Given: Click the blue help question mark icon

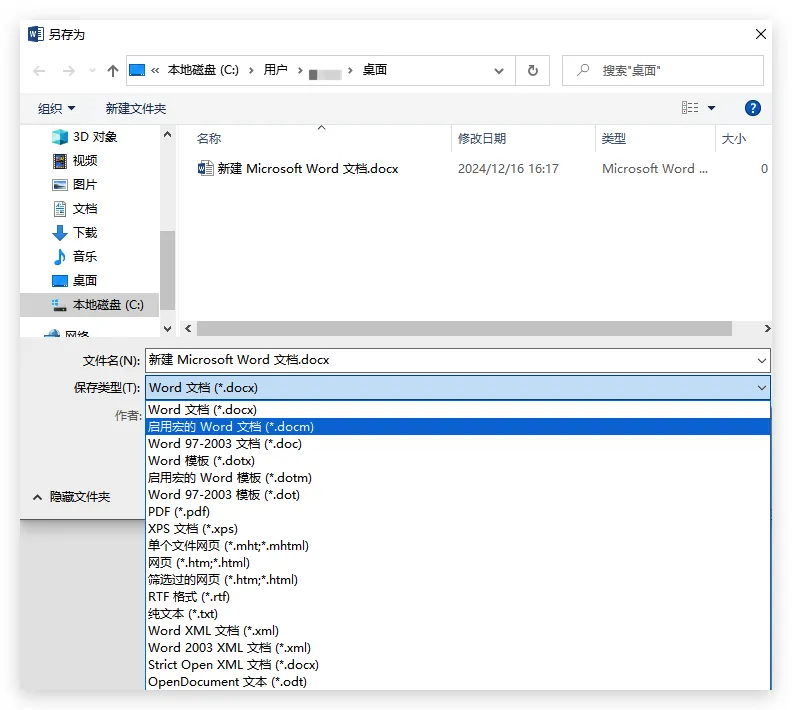Looking at the screenshot, I should [x=752, y=108].
